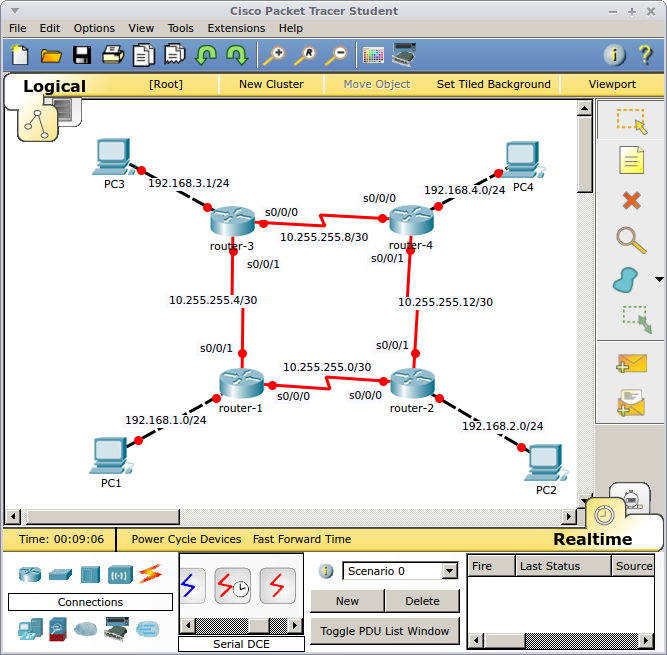Open the Extensions menu

tap(236, 28)
